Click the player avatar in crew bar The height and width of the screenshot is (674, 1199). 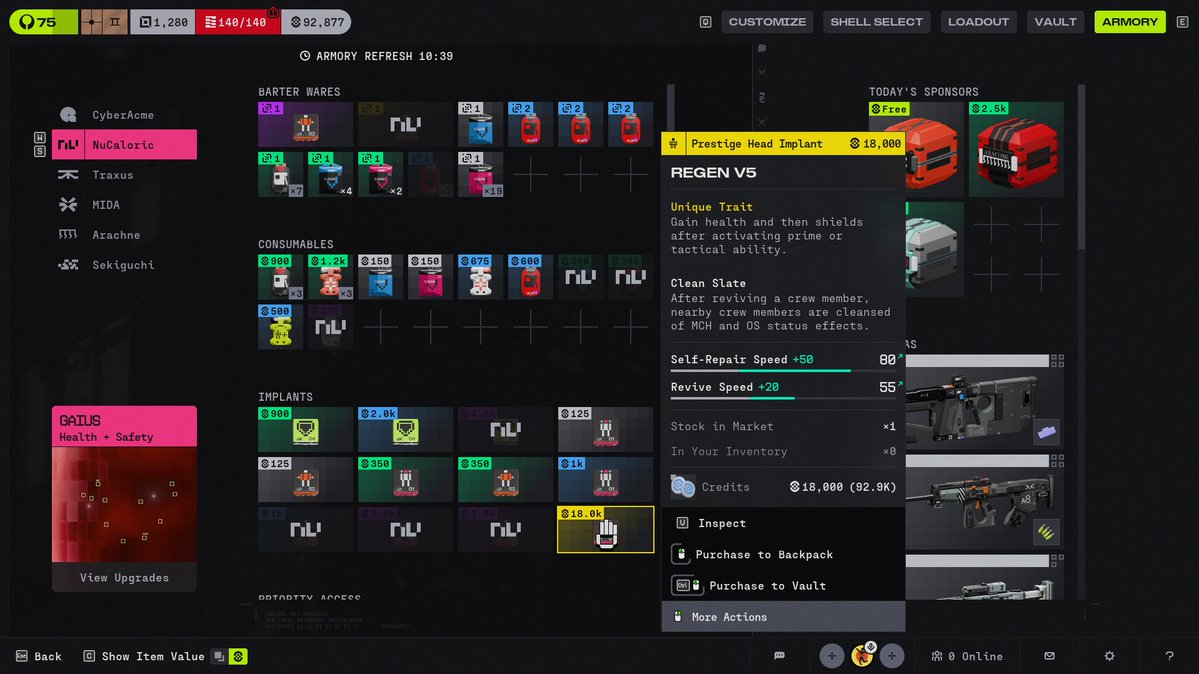pos(862,656)
